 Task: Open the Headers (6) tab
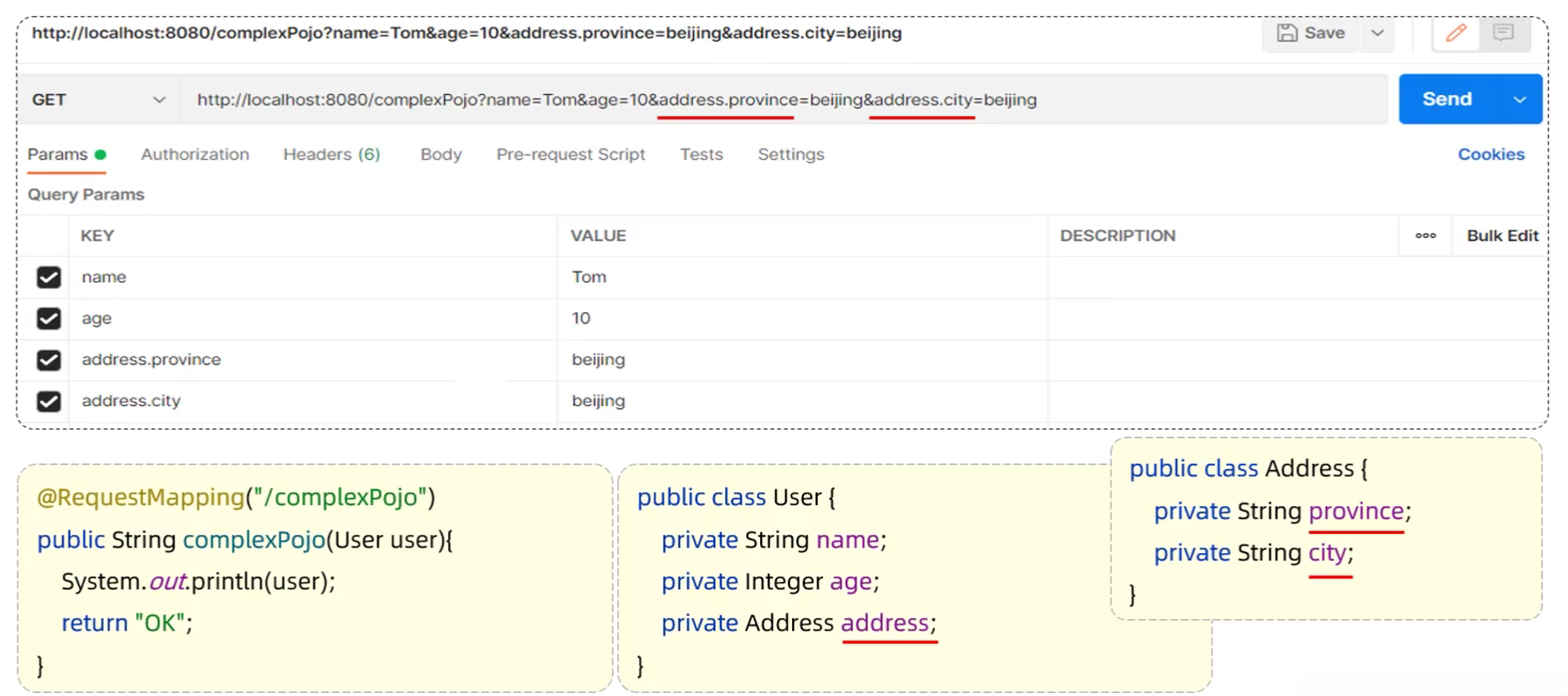click(x=331, y=154)
